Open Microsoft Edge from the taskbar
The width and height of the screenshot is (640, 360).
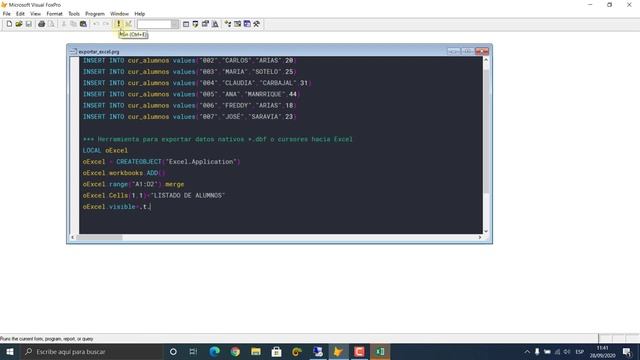point(214,351)
